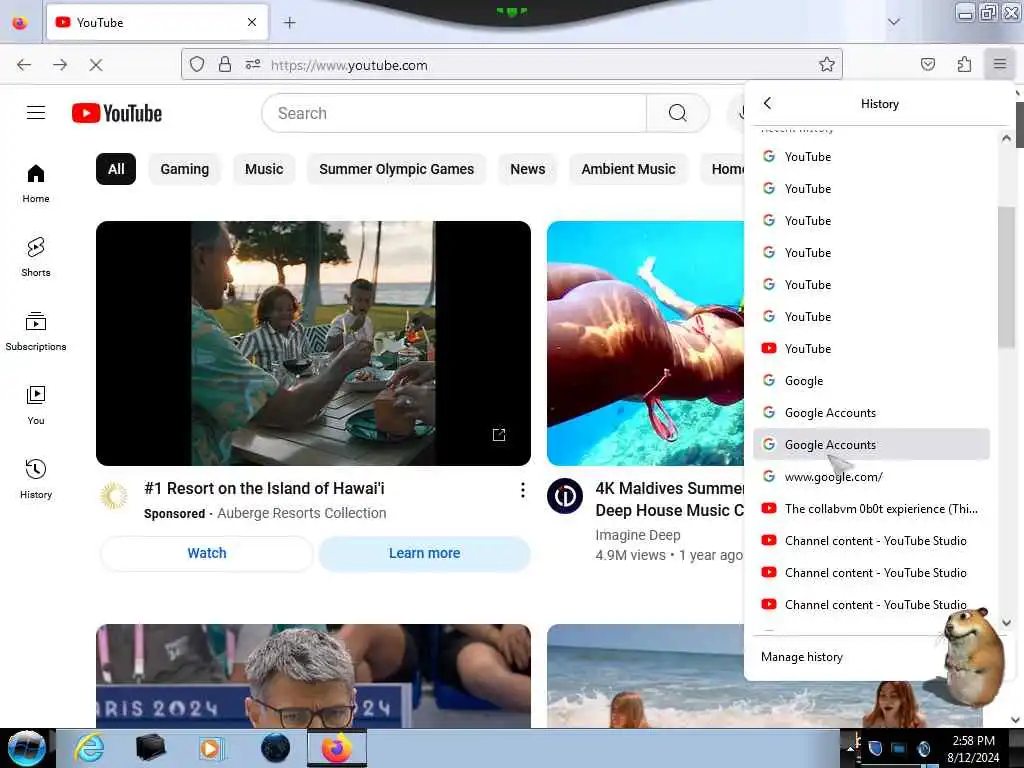Image resolution: width=1024 pixels, height=768 pixels.
Task: Open the YouTube history entry with red icon
Action: (872, 349)
